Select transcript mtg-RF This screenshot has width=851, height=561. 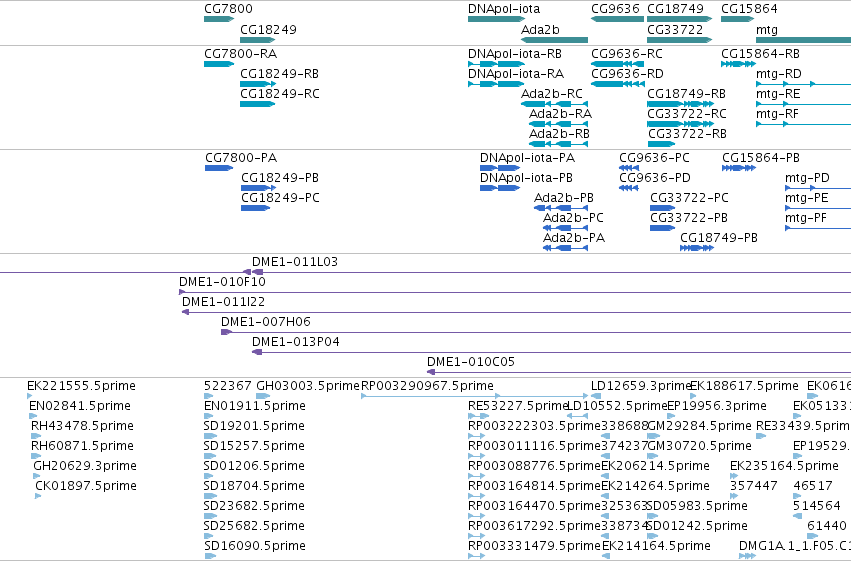pos(803,124)
